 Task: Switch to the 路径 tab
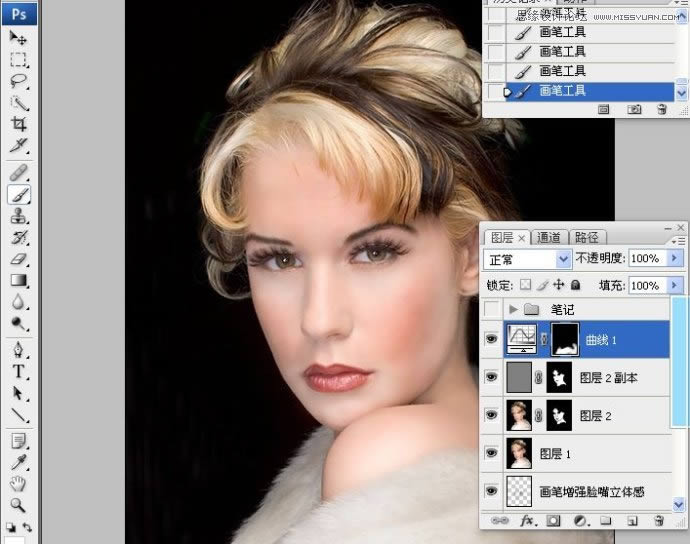[x=587, y=237]
